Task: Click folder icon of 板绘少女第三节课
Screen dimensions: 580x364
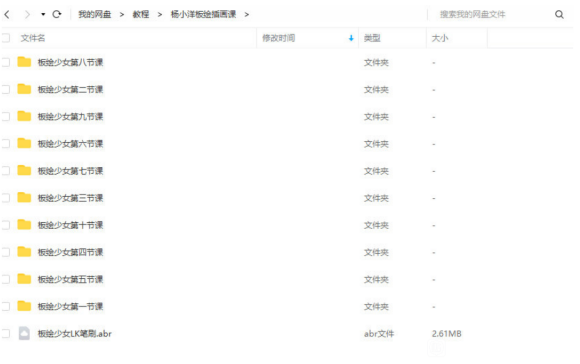Action: [x=24, y=198]
